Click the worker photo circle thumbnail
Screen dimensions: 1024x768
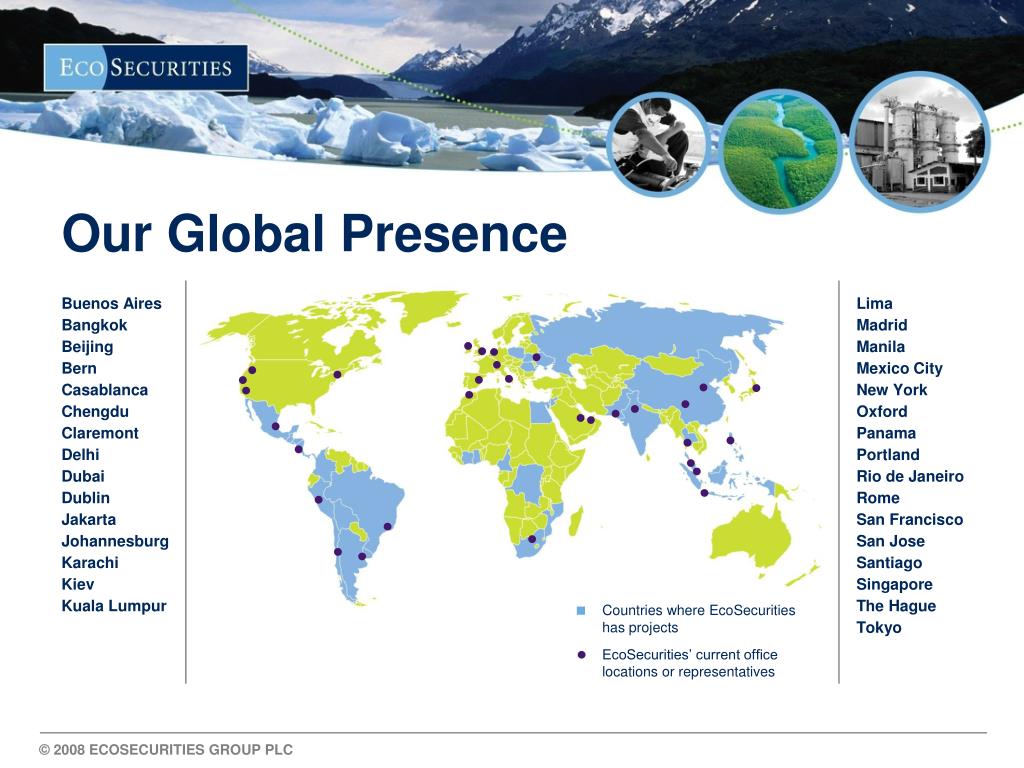(x=658, y=145)
